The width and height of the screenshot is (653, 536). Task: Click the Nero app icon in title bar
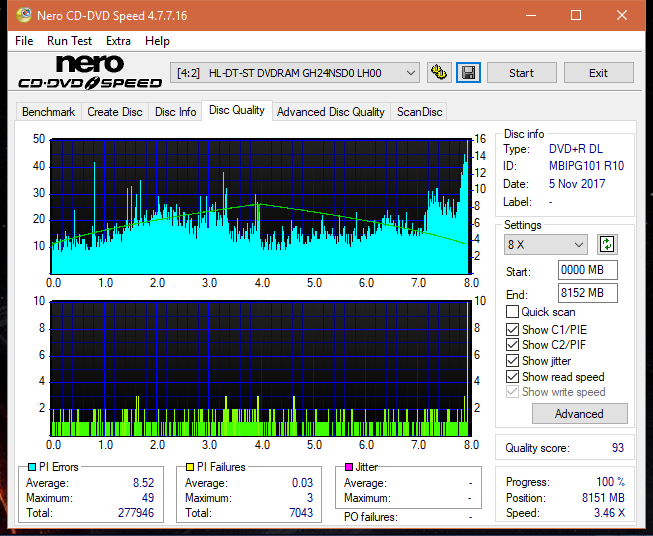[x=24, y=15]
